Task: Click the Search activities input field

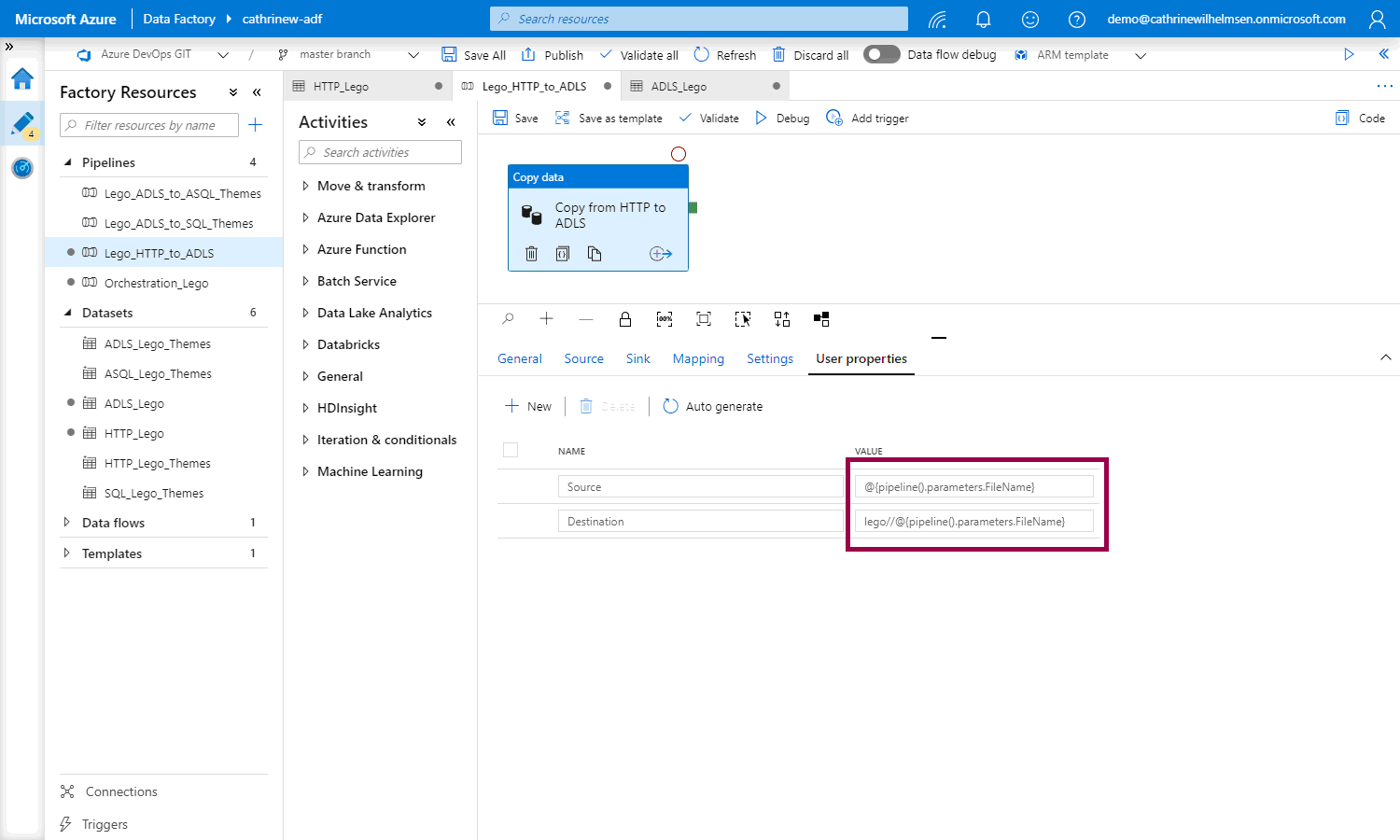Action: pyautogui.click(x=381, y=153)
